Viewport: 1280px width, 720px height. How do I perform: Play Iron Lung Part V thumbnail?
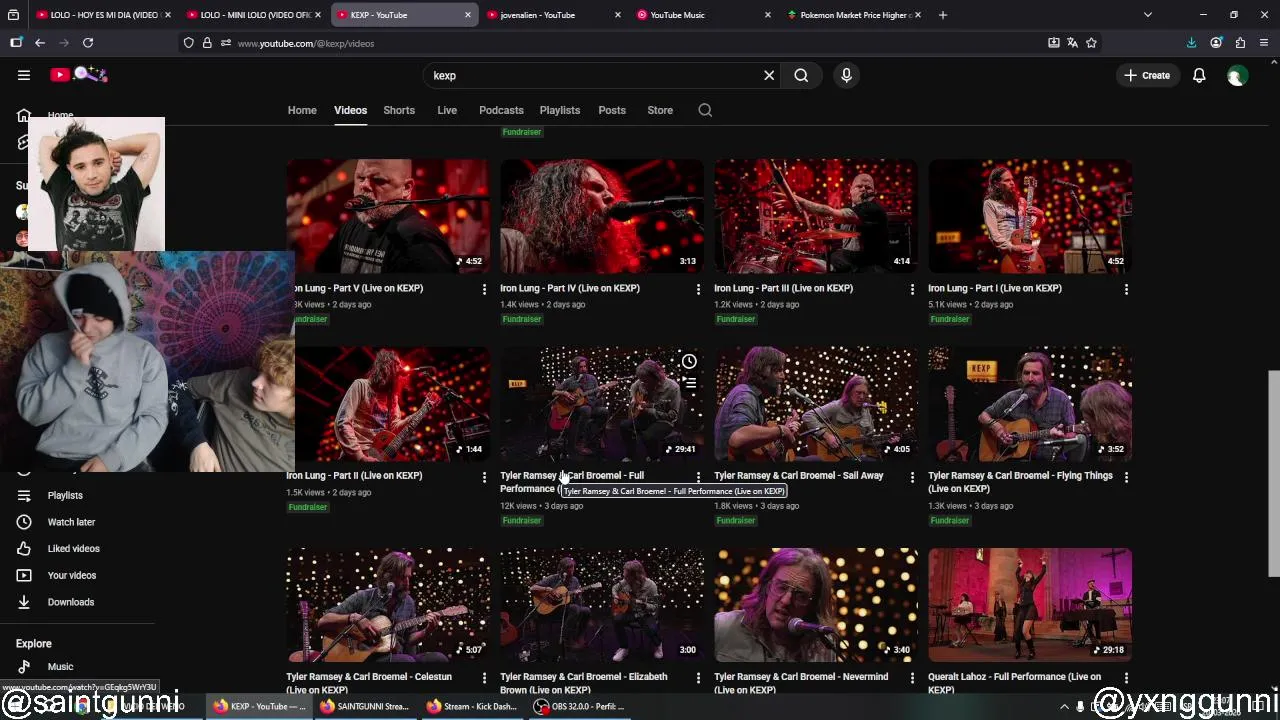coord(388,216)
